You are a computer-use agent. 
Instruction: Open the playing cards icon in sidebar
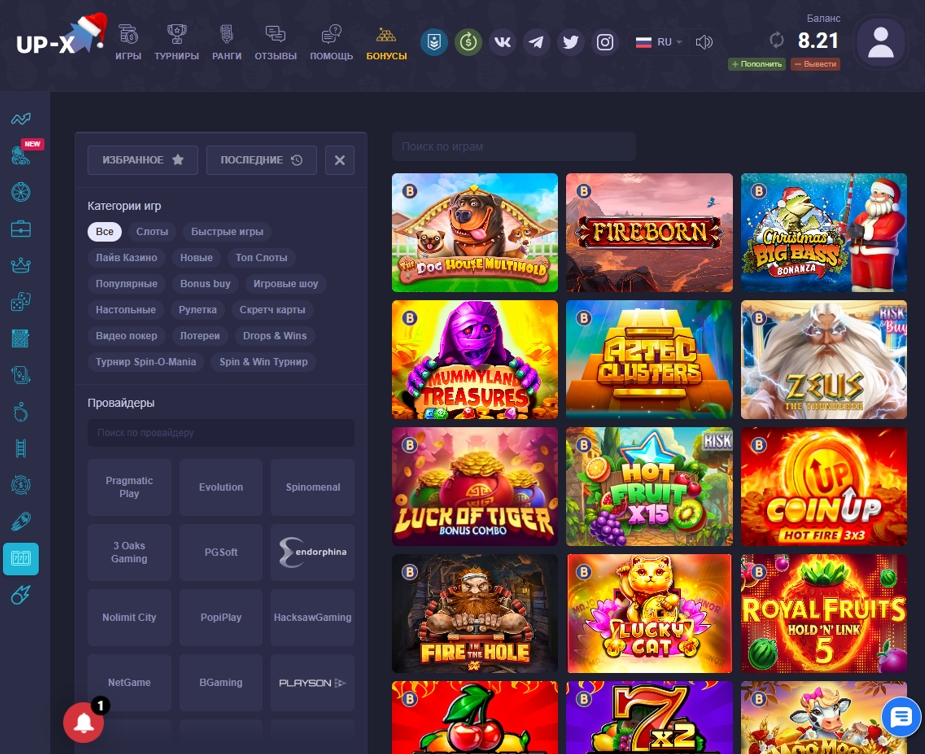click(x=21, y=375)
